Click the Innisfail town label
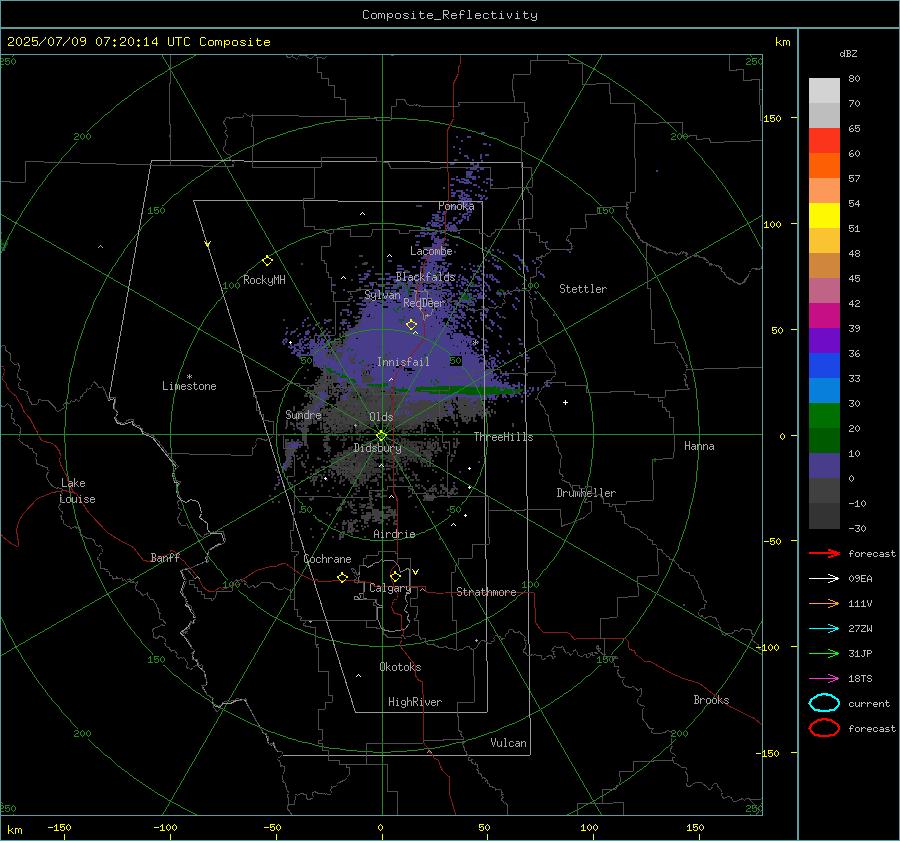900x841 pixels. (x=403, y=362)
